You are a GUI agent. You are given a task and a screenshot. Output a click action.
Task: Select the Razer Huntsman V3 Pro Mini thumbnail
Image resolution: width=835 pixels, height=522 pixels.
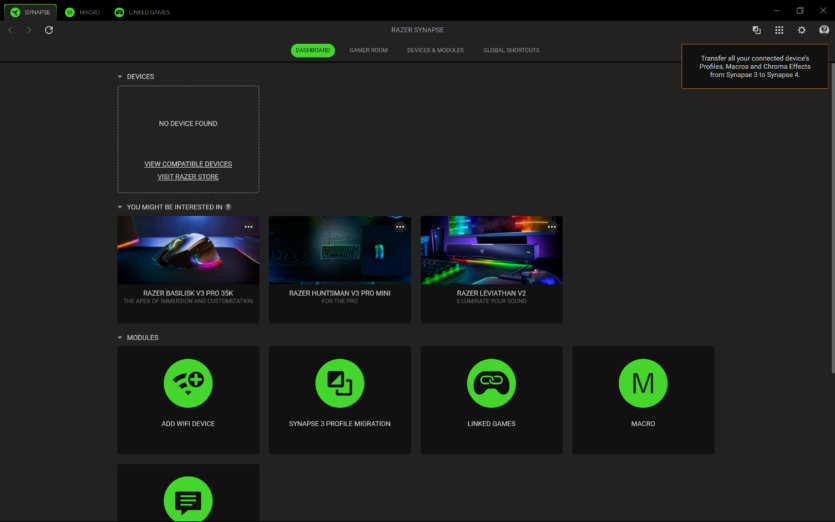coord(339,251)
